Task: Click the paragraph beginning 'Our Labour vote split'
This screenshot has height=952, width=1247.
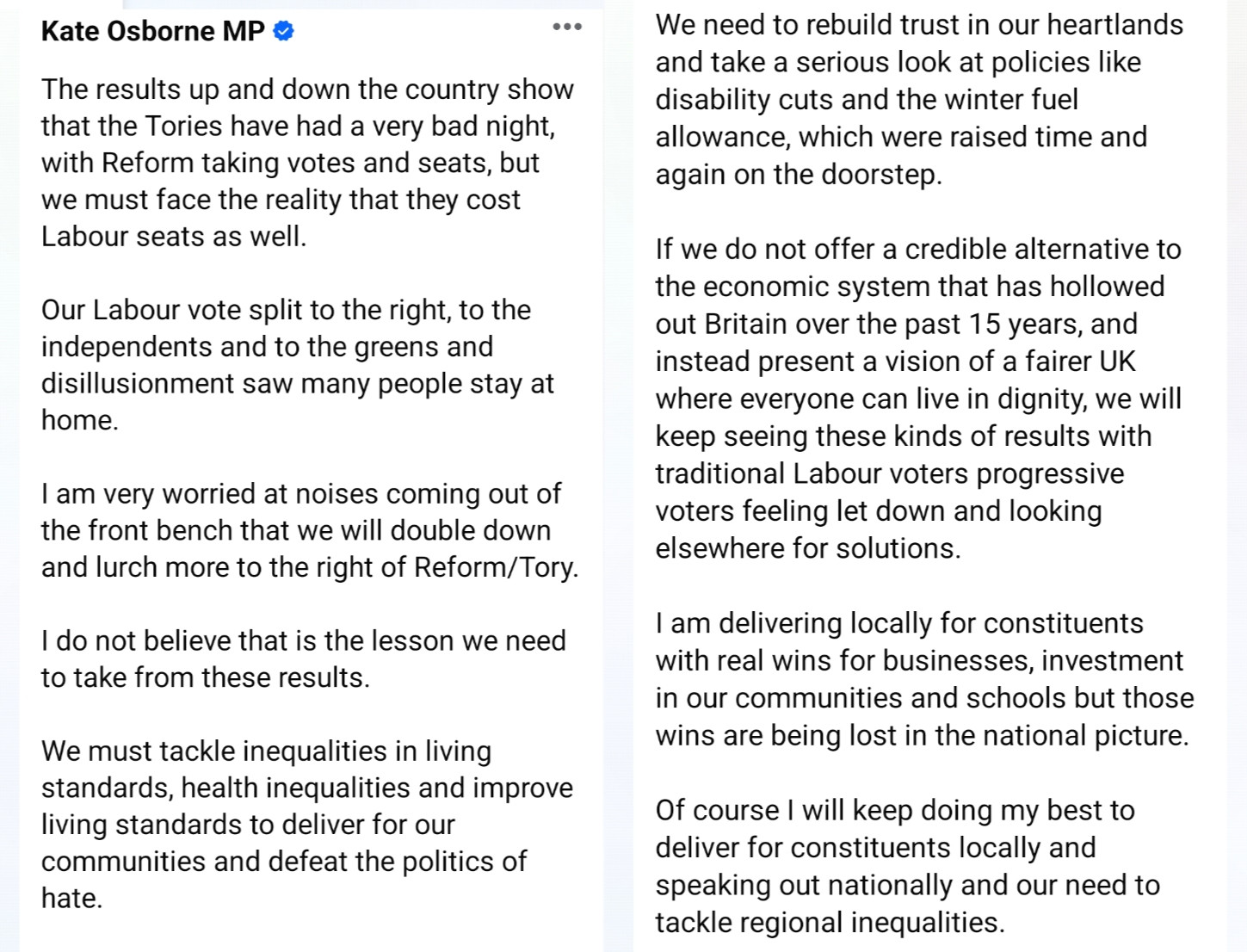Action: tap(298, 365)
